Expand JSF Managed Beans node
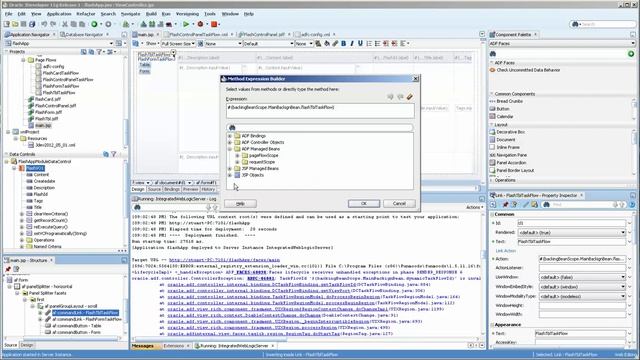This screenshot has height=360, width=640. pyautogui.click(x=230, y=169)
